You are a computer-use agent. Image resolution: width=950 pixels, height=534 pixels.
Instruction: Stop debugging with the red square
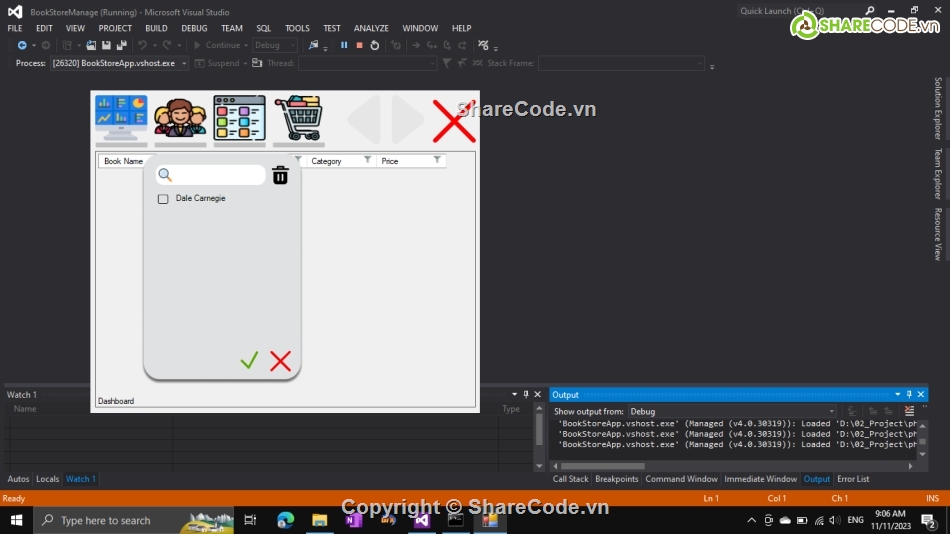359,45
